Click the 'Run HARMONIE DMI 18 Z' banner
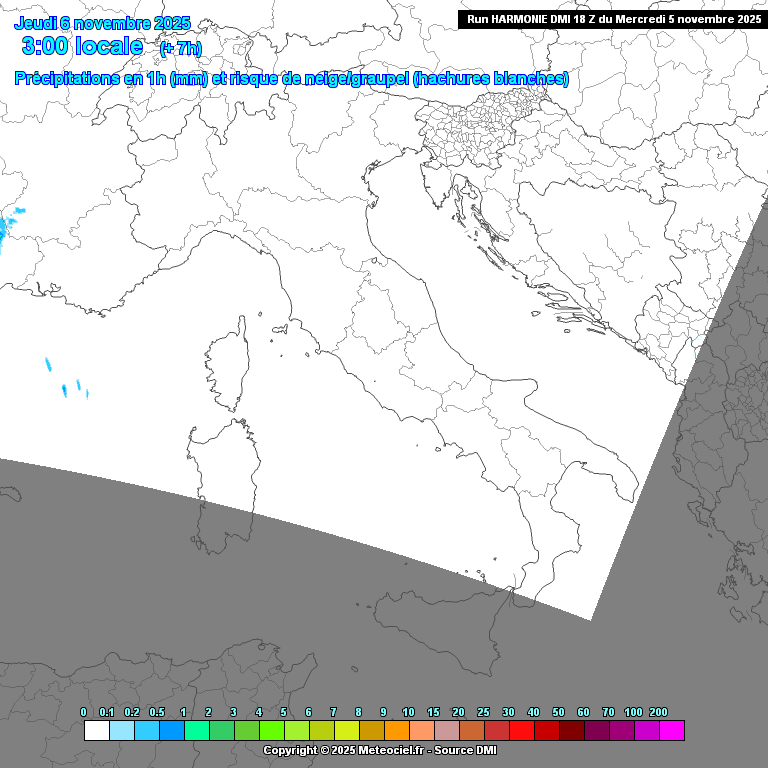Viewport: 768px width, 768px height. [613, 19]
